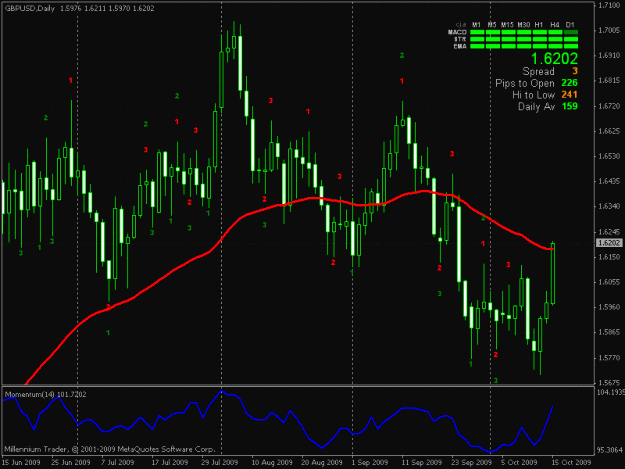Click the large green 1.6202 price readout

(554, 59)
